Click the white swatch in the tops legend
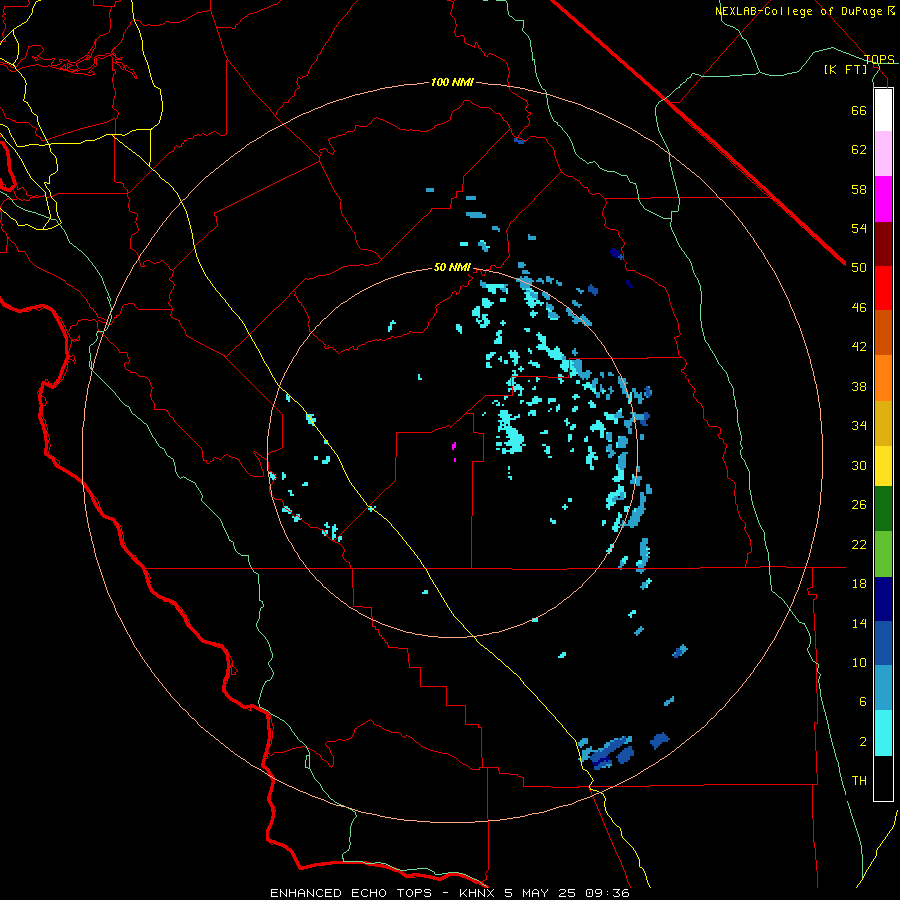The image size is (900, 900). point(883,110)
